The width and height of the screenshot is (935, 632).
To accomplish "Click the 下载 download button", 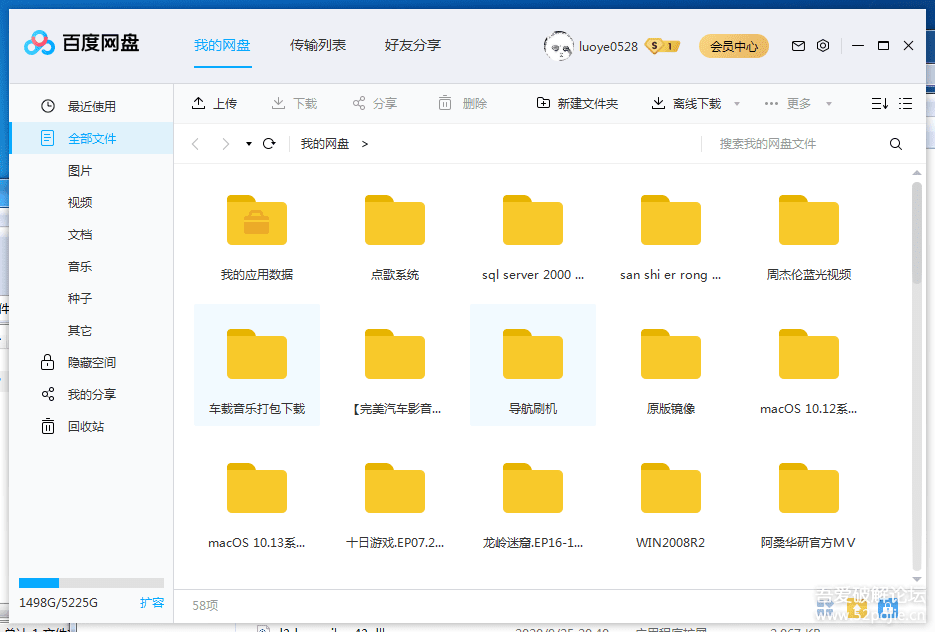I will tap(294, 103).
